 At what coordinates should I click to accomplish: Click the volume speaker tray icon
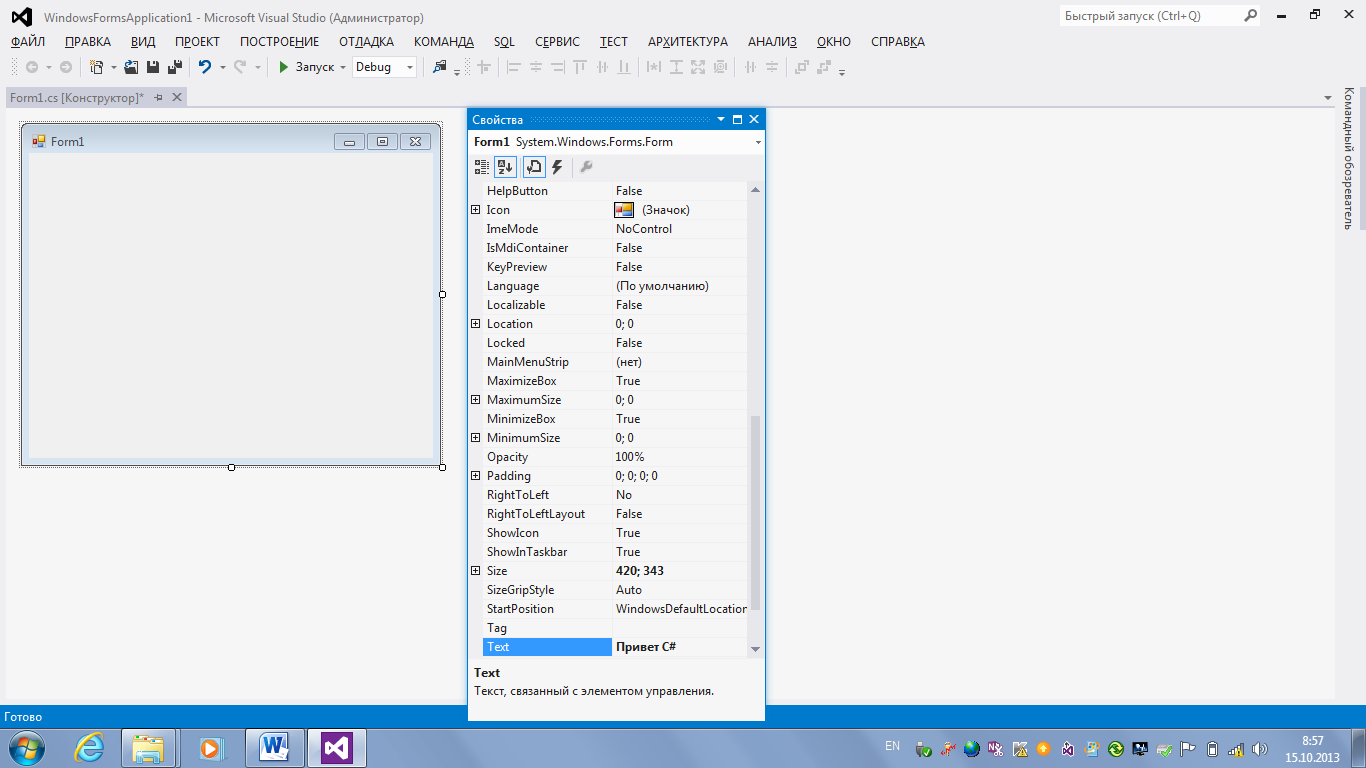[1259, 748]
